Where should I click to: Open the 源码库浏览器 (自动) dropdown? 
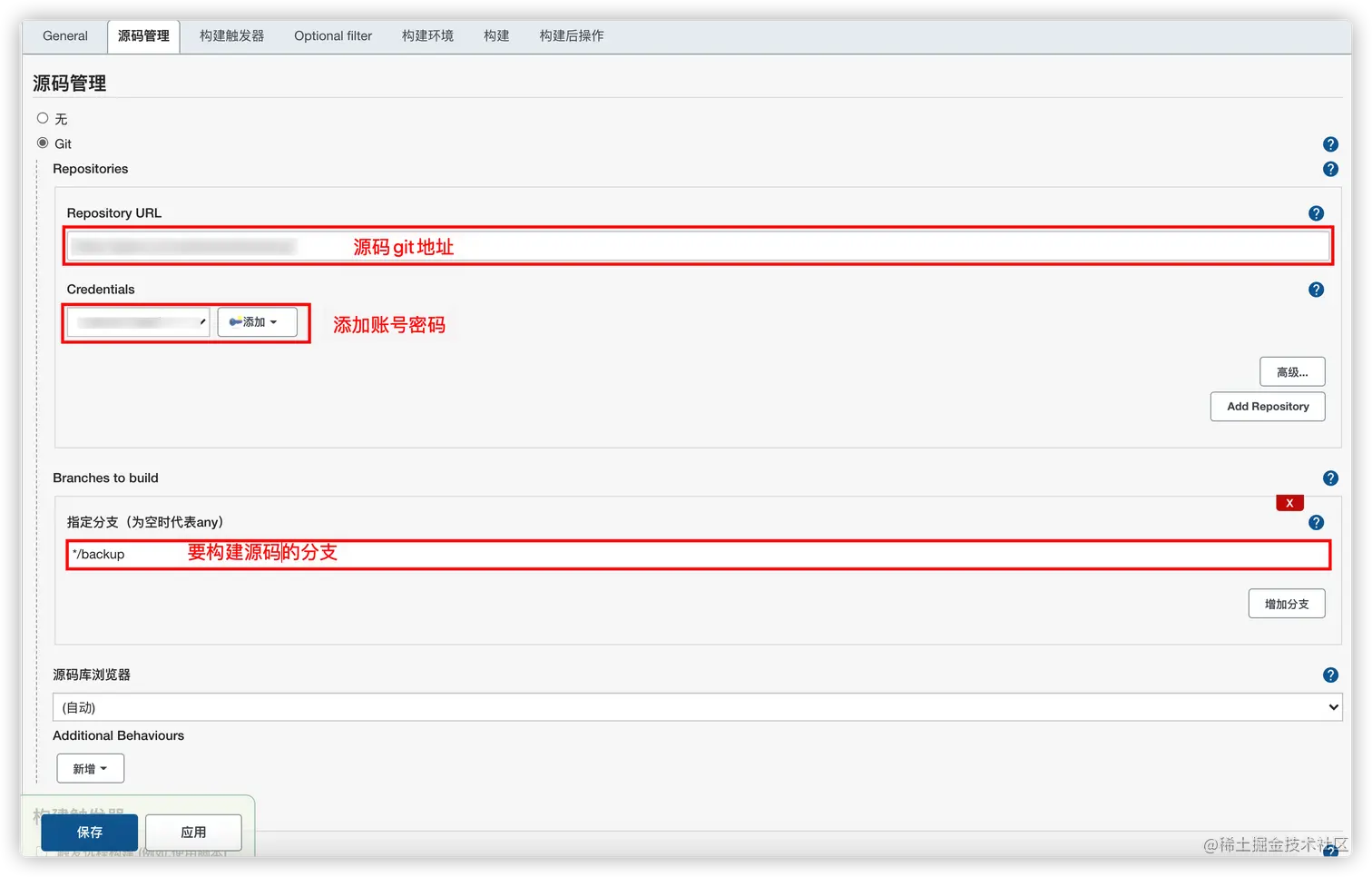coord(697,707)
